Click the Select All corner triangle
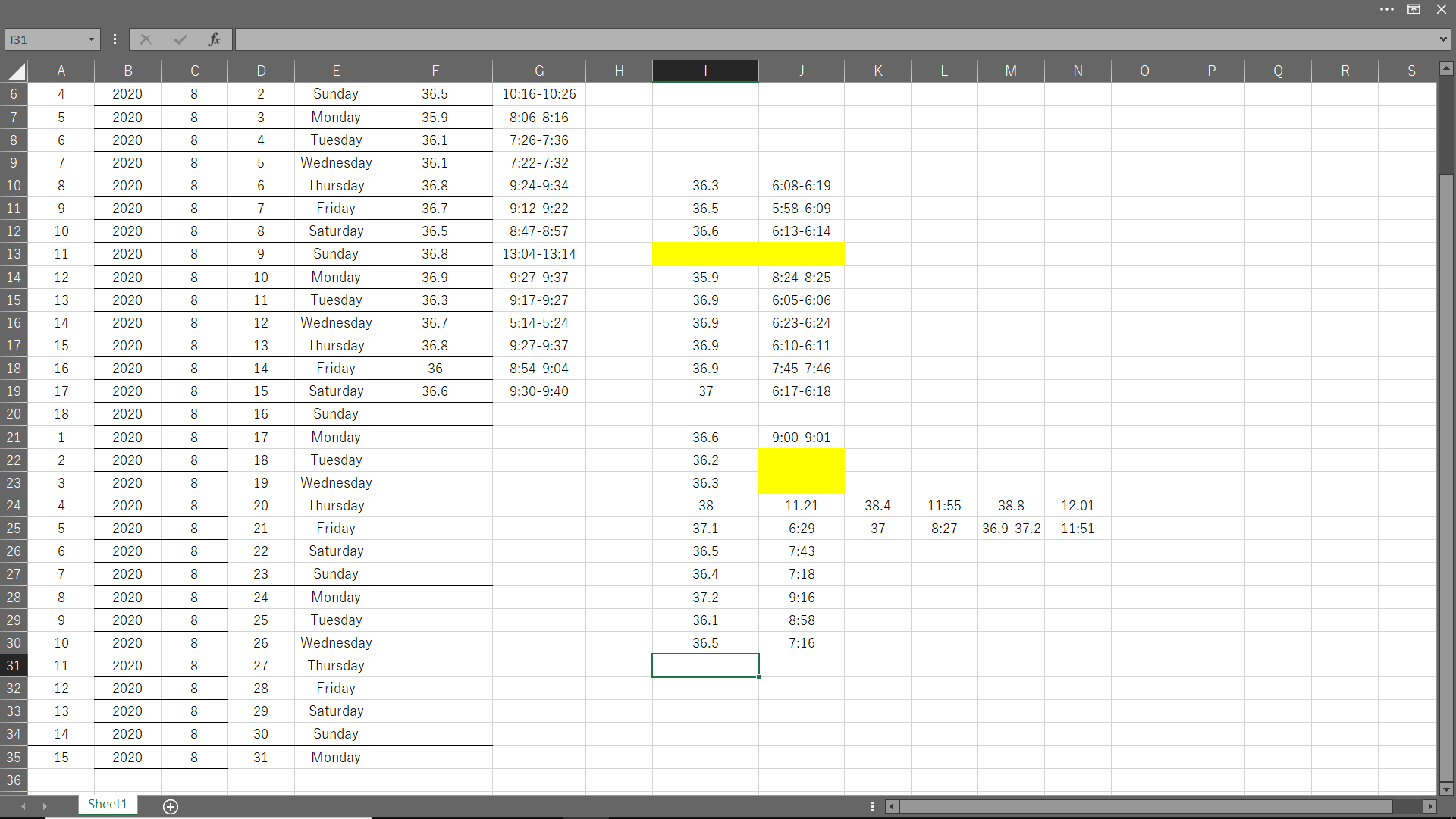Screen dimensions: 1456x819 tap(17, 72)
